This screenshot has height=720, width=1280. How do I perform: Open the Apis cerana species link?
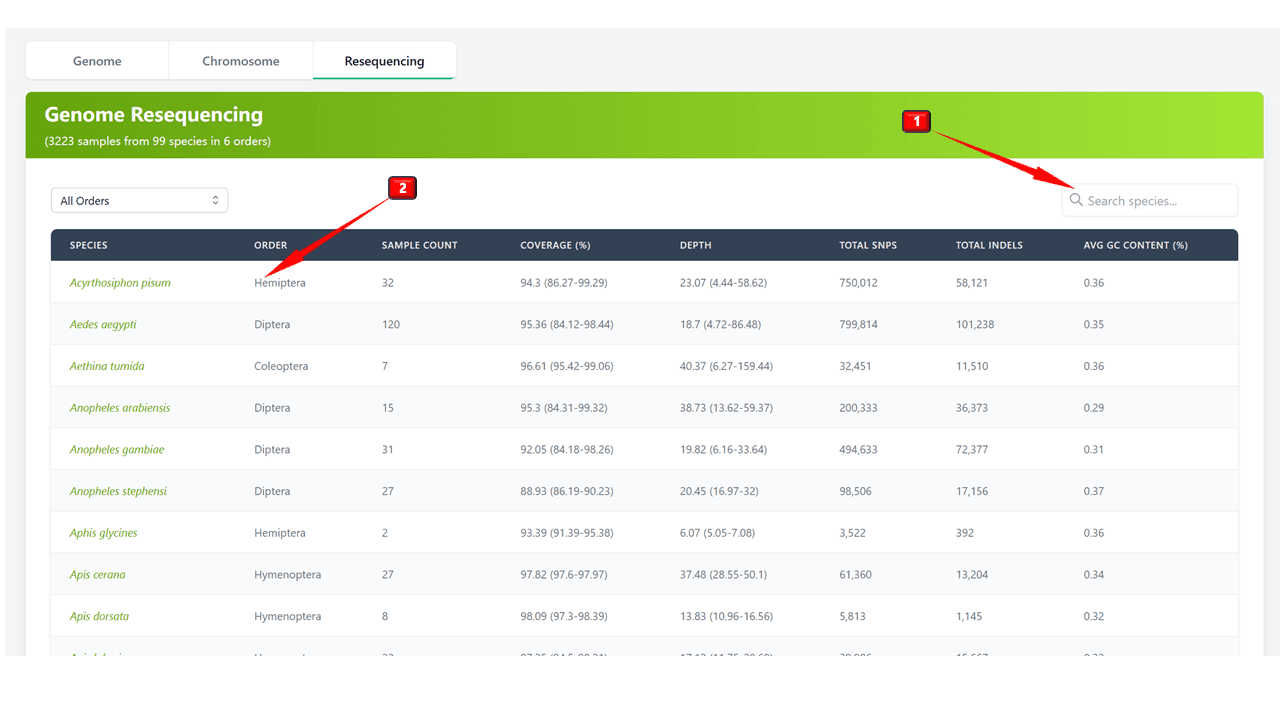coord(98,575)
